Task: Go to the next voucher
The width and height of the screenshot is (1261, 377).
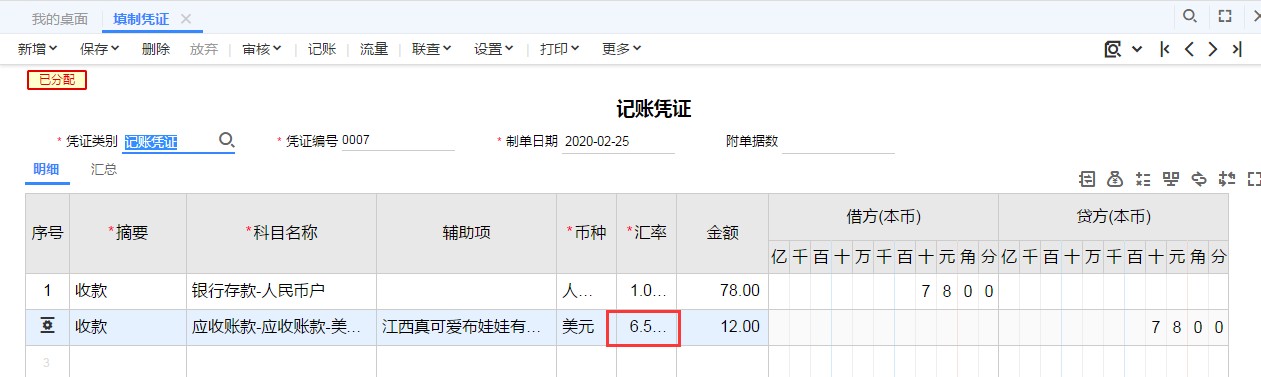Action: [1213, 49]
